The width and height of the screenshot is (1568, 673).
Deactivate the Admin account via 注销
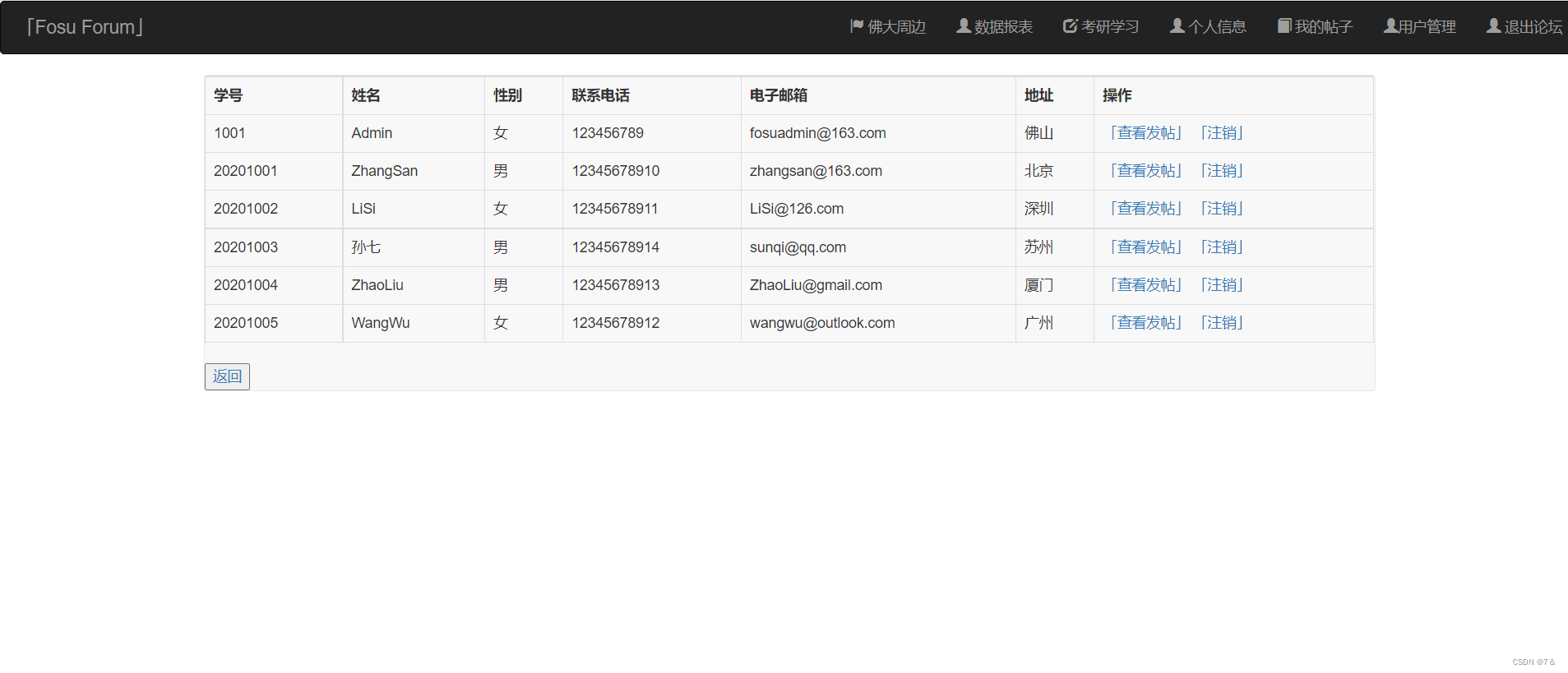pos(1222,133)
